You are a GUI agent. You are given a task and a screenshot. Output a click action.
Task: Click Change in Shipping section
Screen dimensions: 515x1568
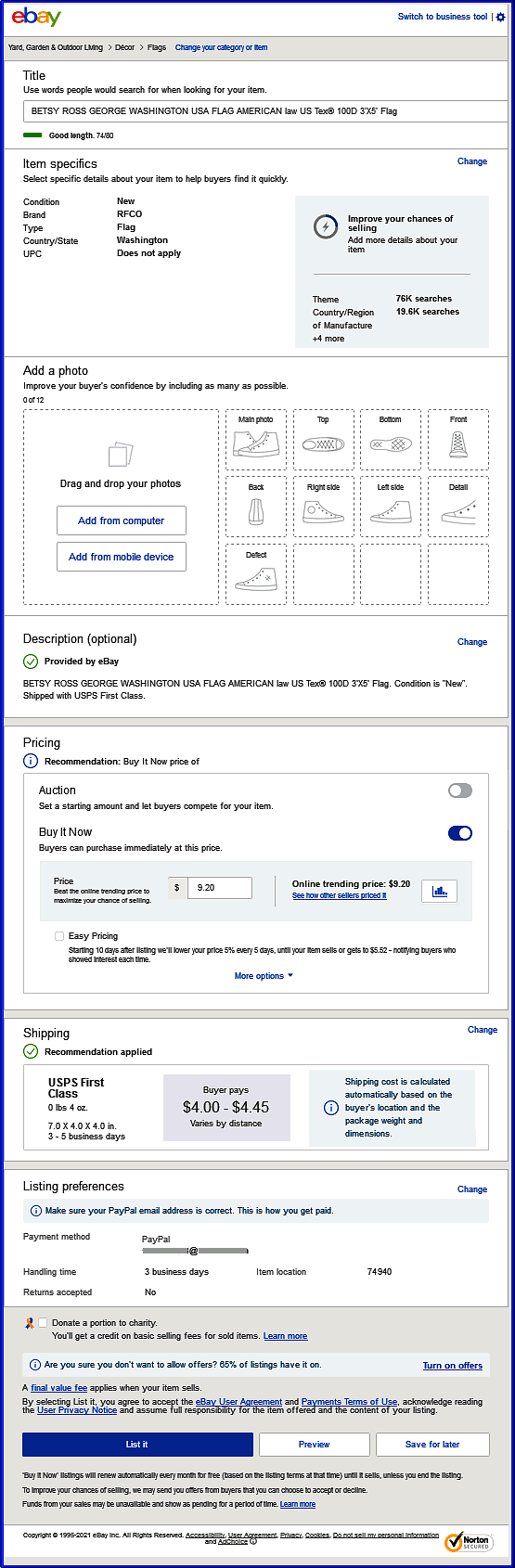pyautogui.click(x=483, y=1030)
